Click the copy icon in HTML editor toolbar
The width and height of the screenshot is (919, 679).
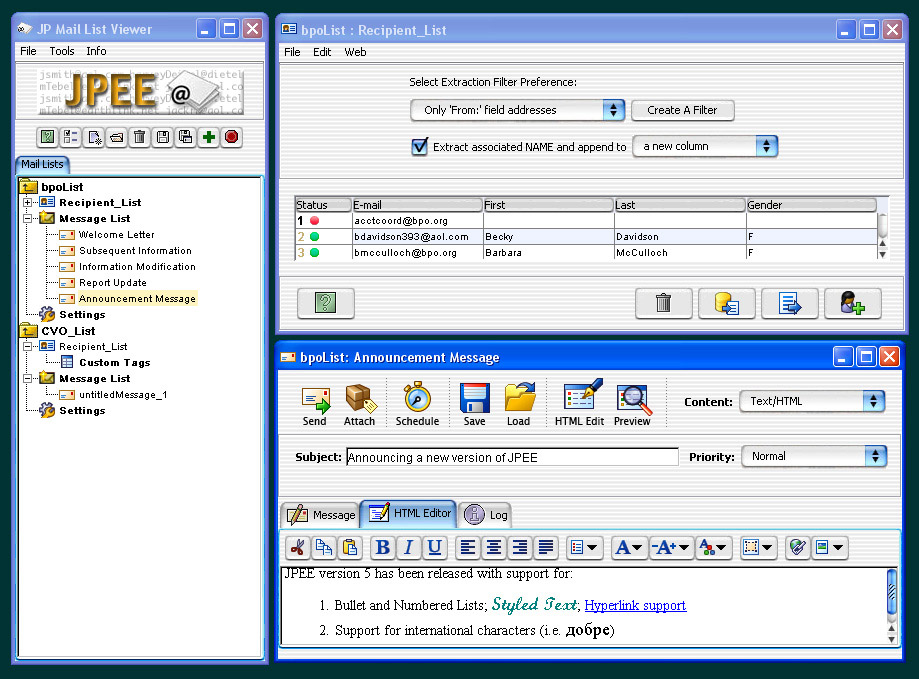pyautogui.click(x=324, y=548)
